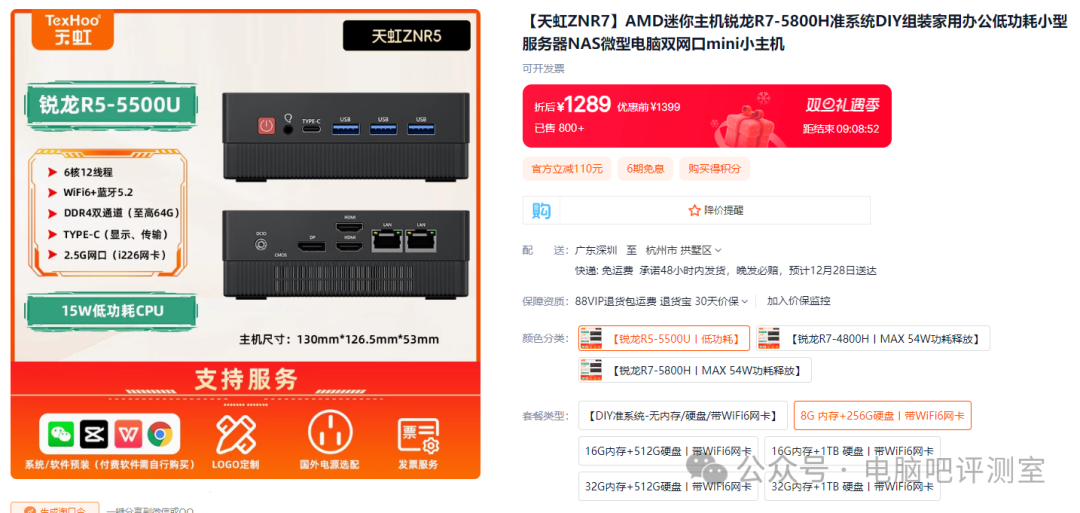Click the LOGO定制 customization icon

pos(236,433)
